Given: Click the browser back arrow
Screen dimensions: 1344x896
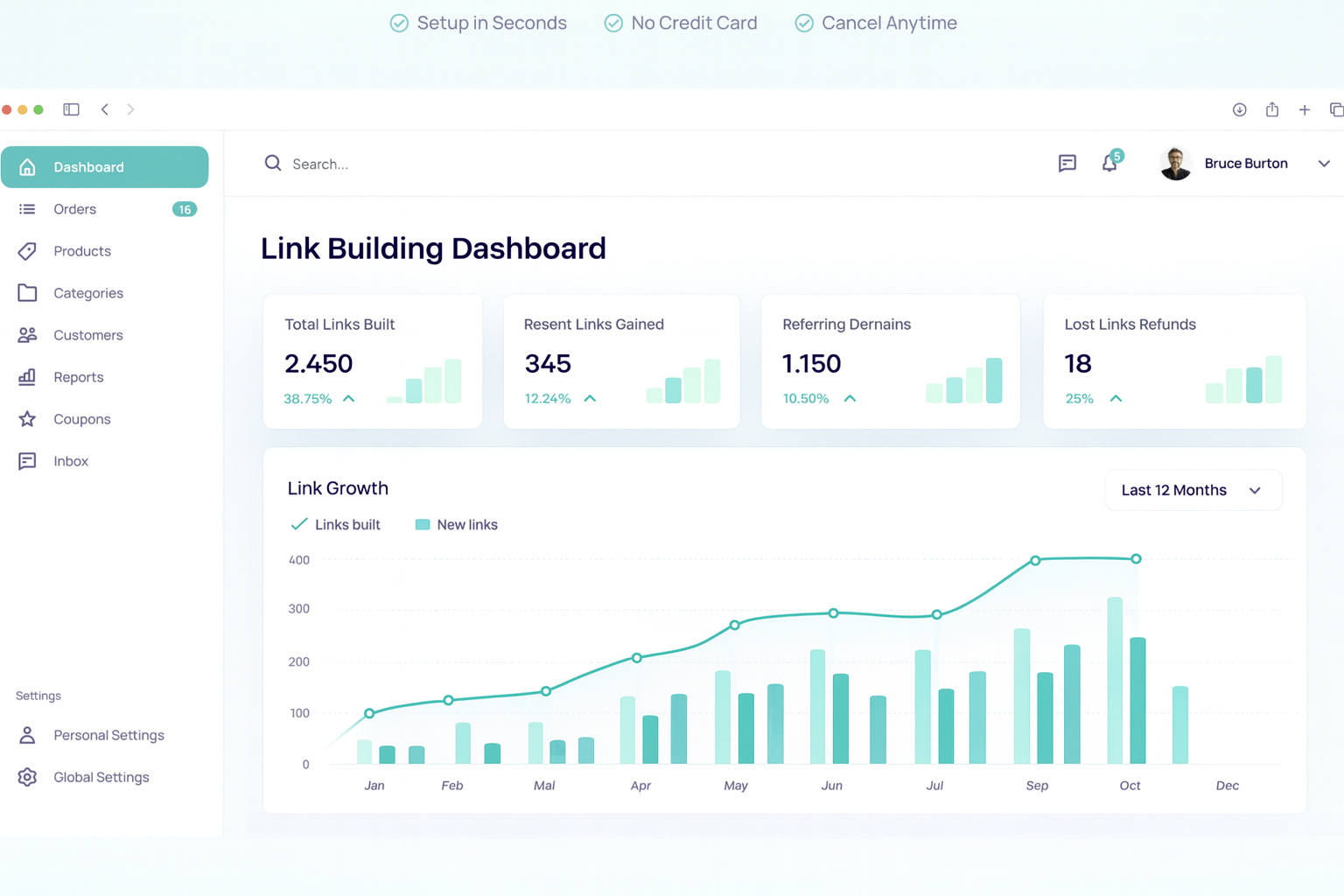Looking at the screenshot, I should pos(105,109).
